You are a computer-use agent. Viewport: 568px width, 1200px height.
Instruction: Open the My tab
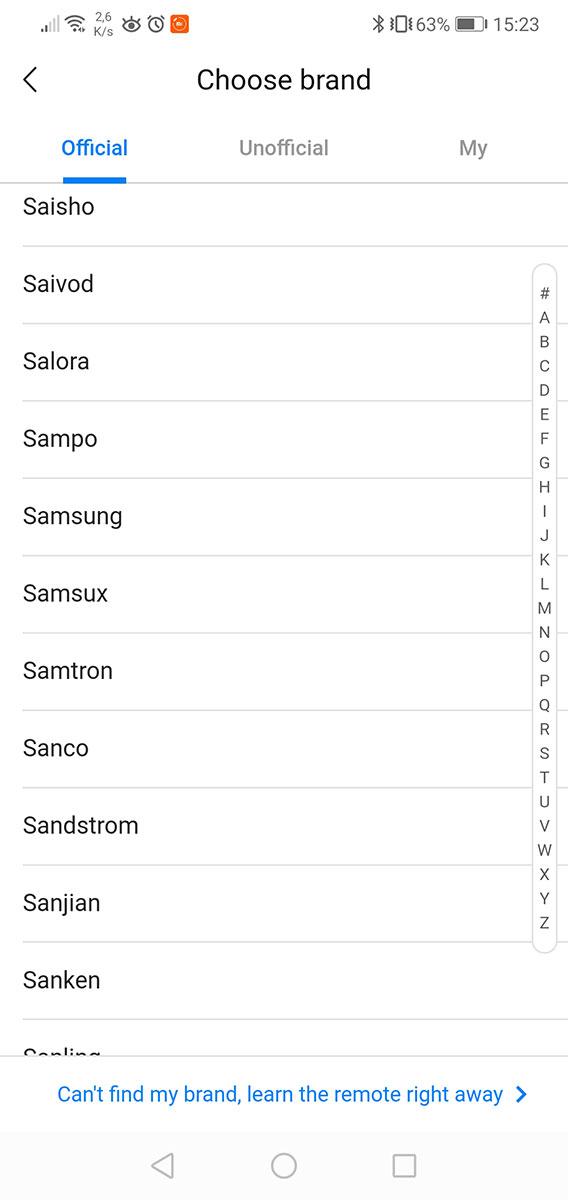click(473, 148)
